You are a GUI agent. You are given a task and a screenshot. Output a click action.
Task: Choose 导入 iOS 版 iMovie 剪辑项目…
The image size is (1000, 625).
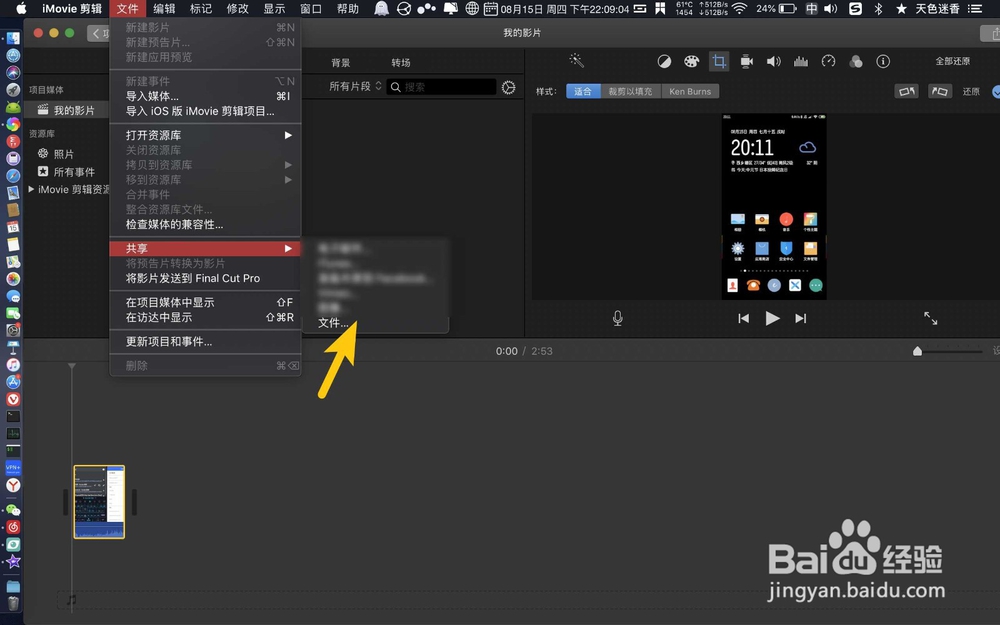coord(205,111)
